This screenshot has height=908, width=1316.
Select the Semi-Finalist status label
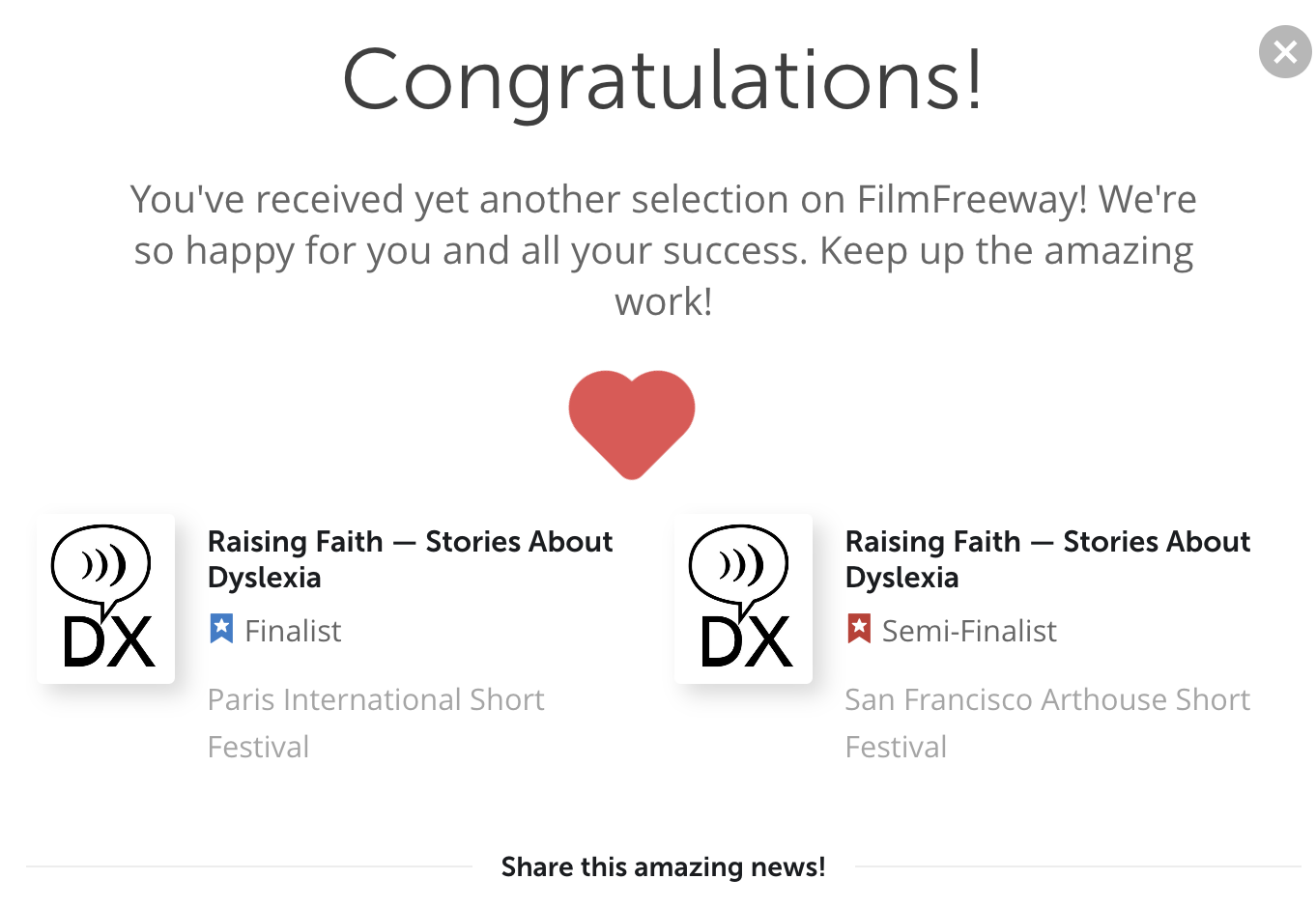point(969,631)
